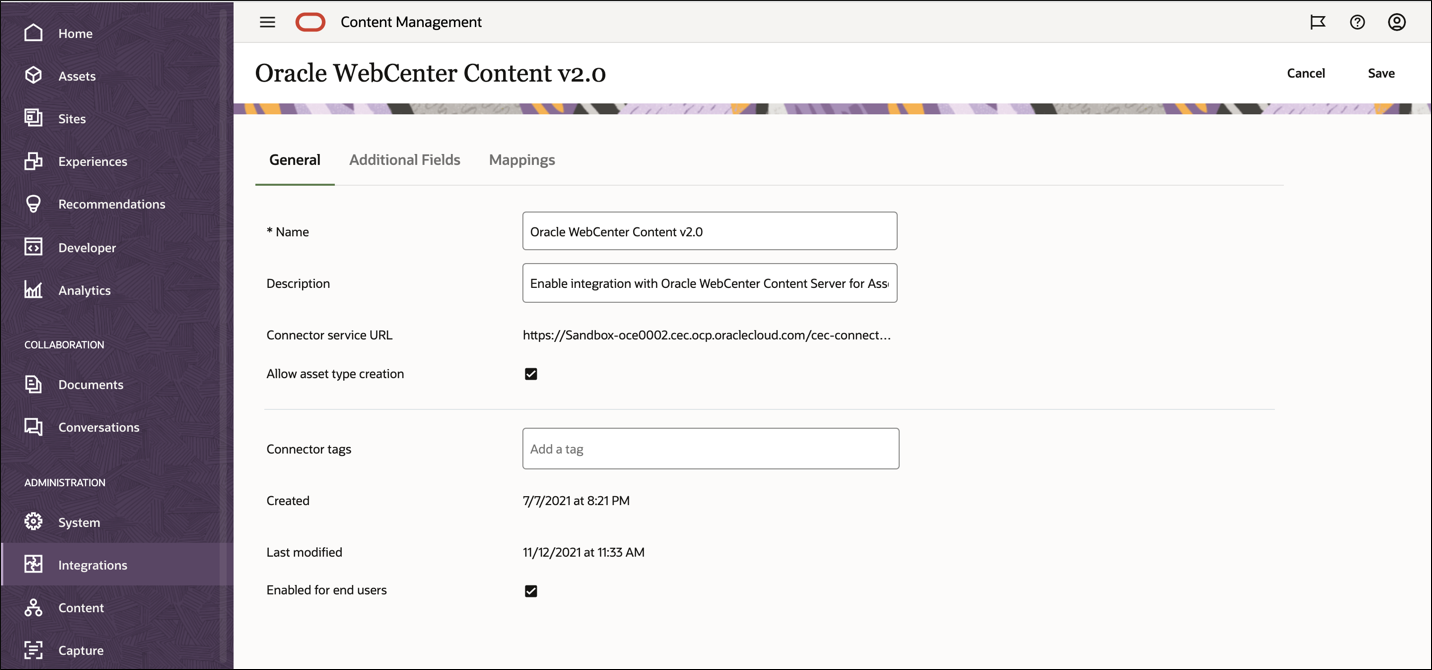Click into the Description input field
Viewport: 1432px width, 670px height.
(x=710, y=283)
